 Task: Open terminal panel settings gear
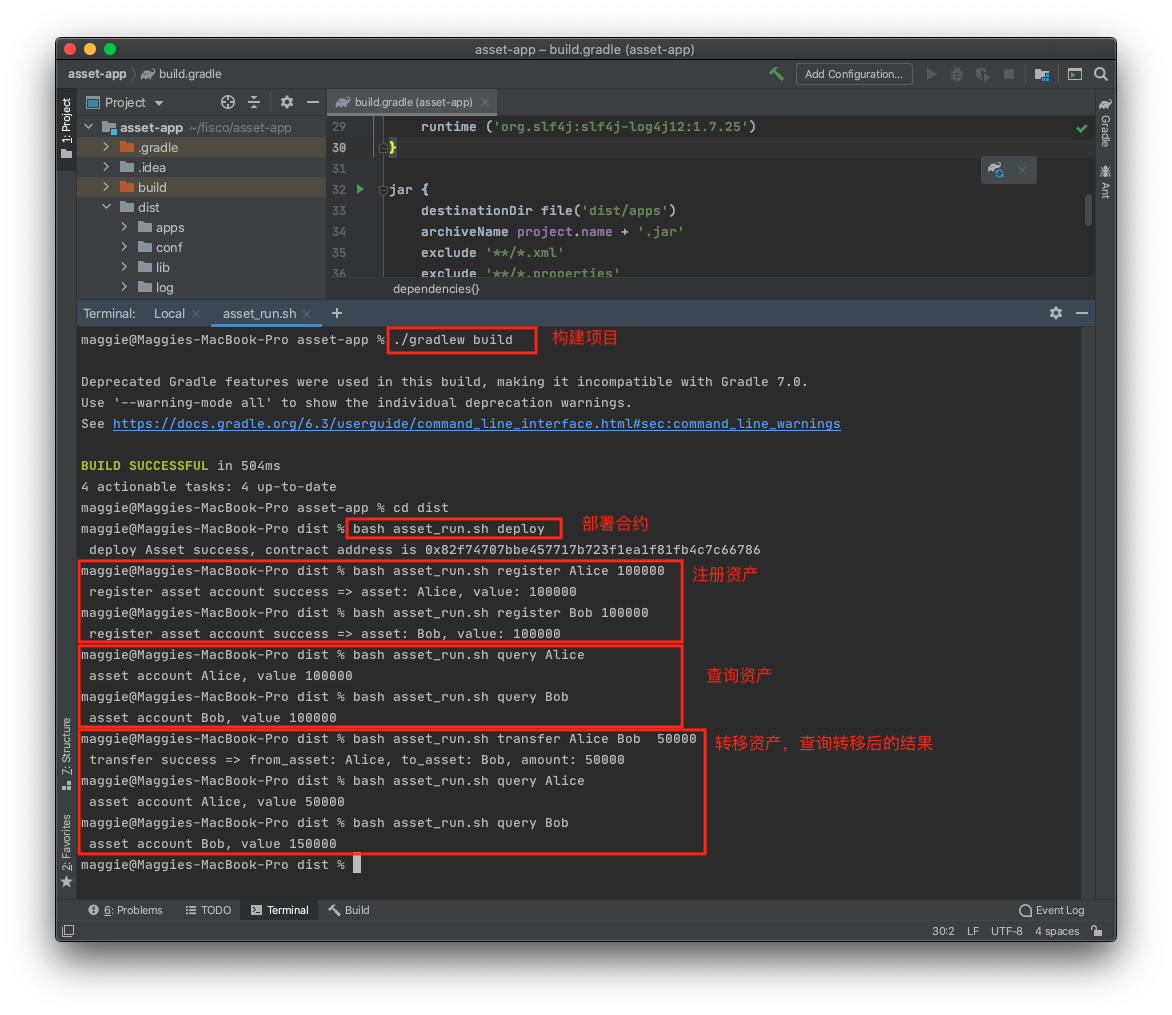click(1055, 313)
